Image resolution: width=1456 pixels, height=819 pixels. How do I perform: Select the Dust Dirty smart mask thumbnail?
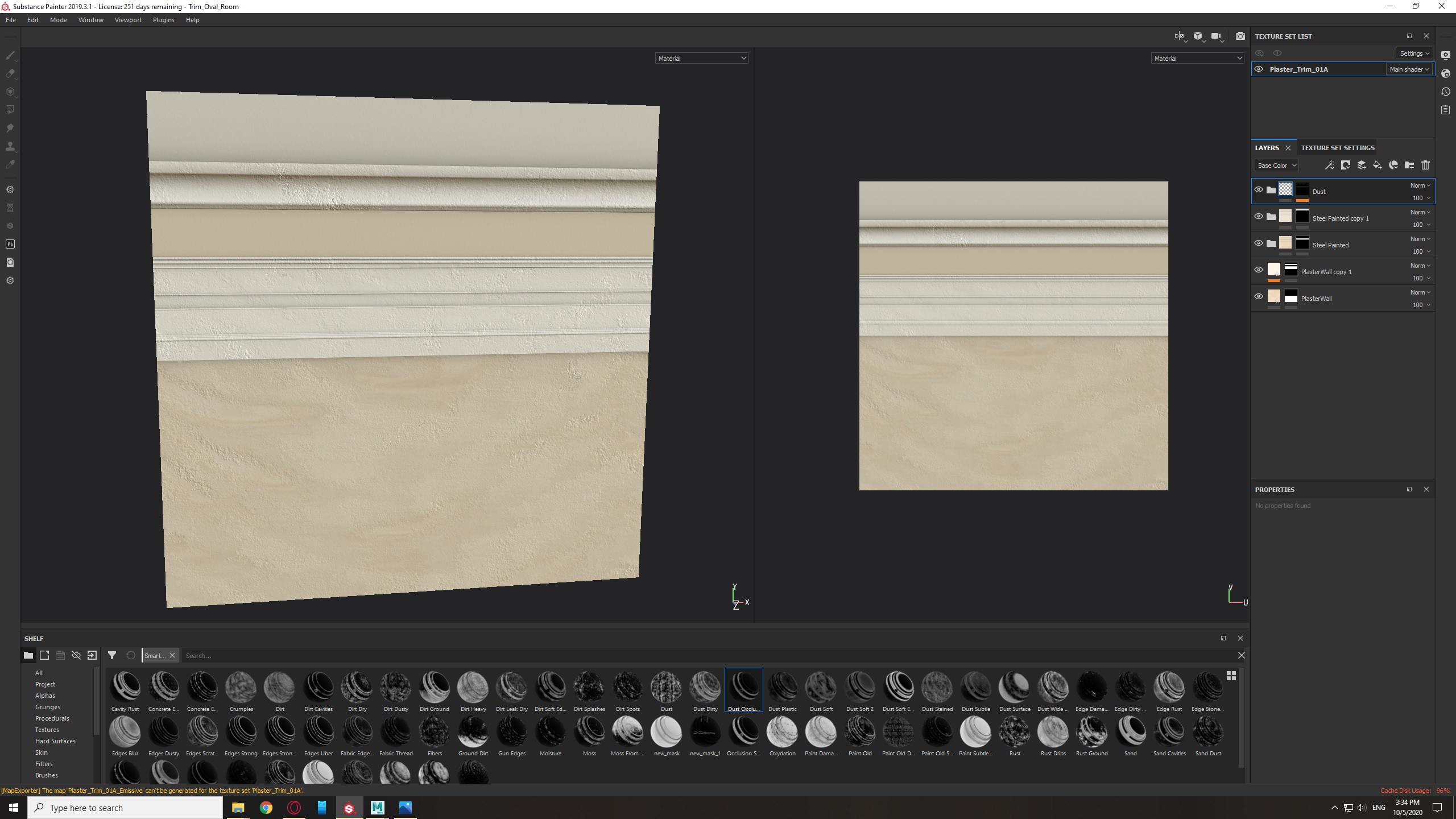coord(705,688)
